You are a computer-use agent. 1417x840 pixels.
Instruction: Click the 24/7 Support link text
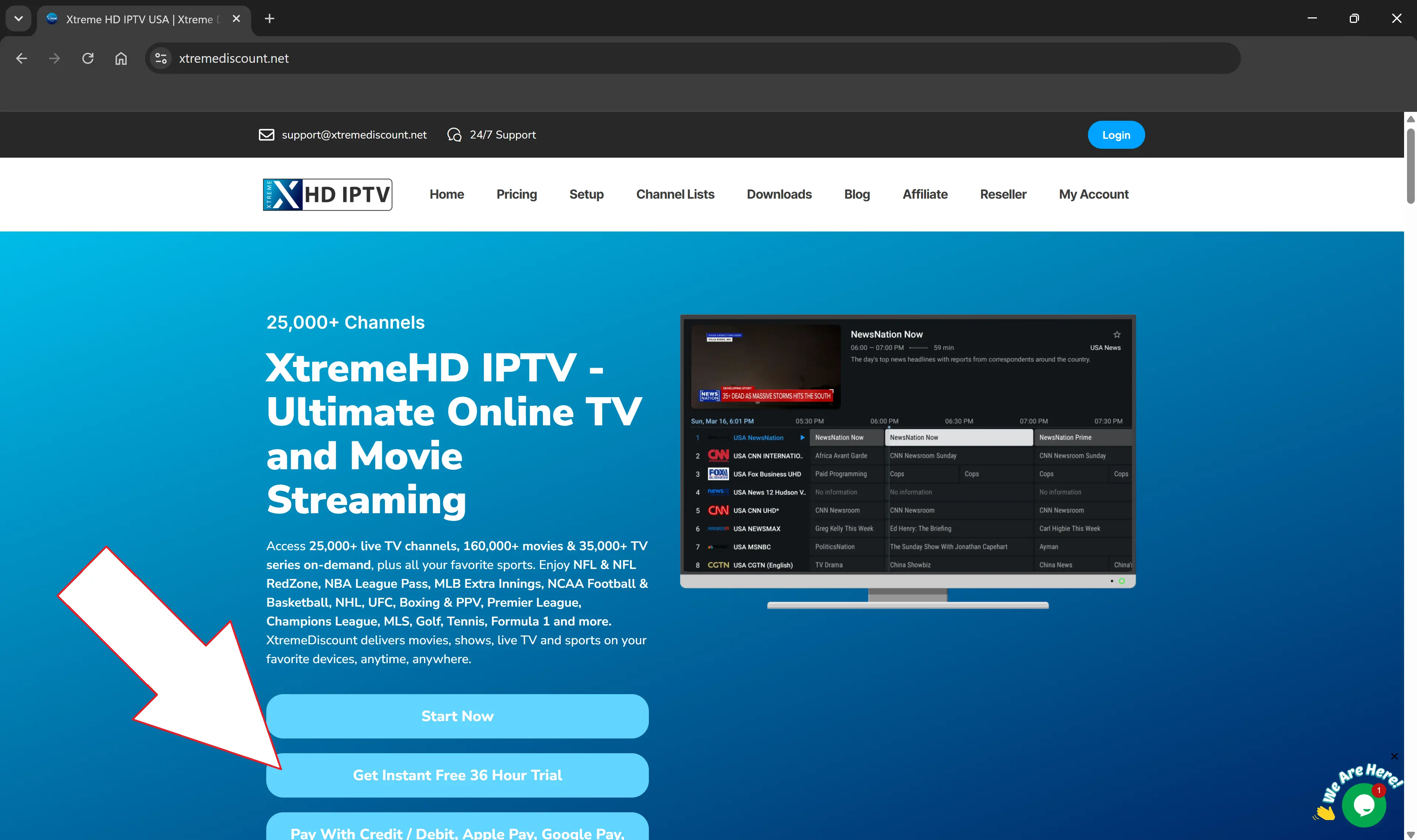coord(502,135)
